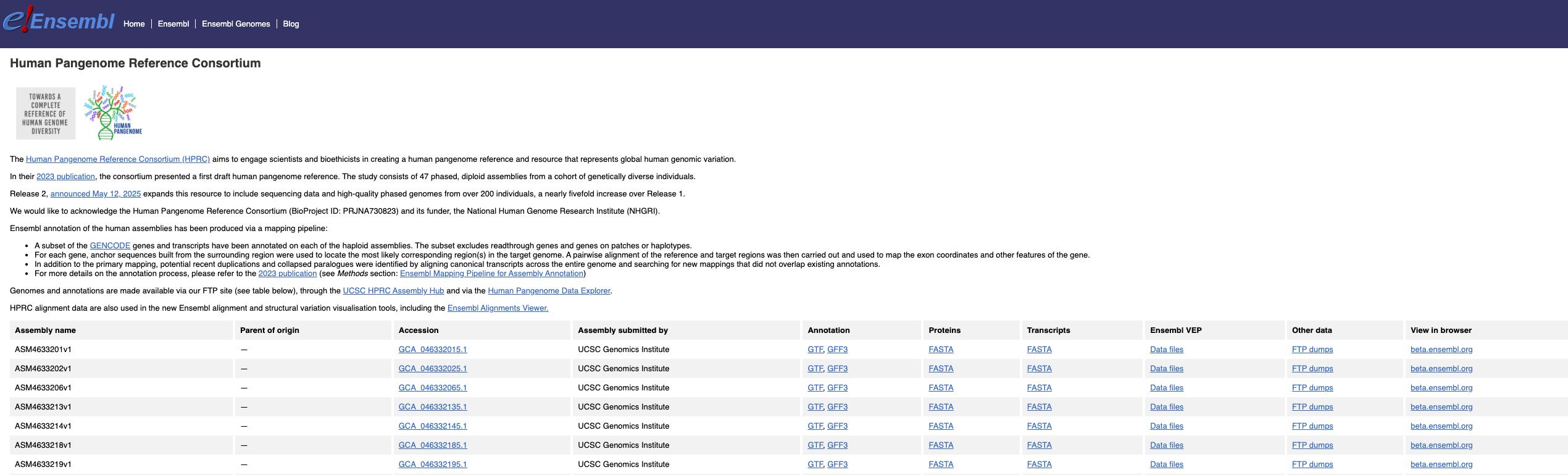
Task: Get the GFF3 annotation for ASM4633214v1
Action: click(x=837, y=426)
